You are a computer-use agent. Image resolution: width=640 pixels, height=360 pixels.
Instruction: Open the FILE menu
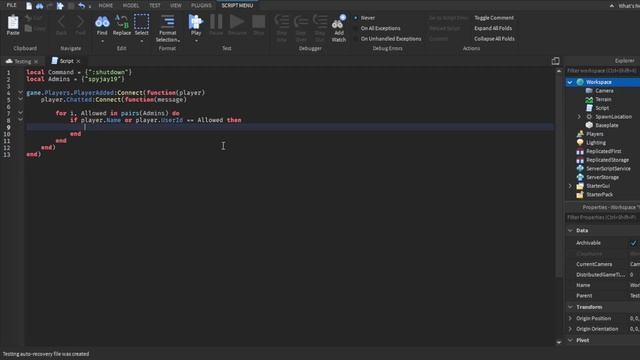[11, 5]
